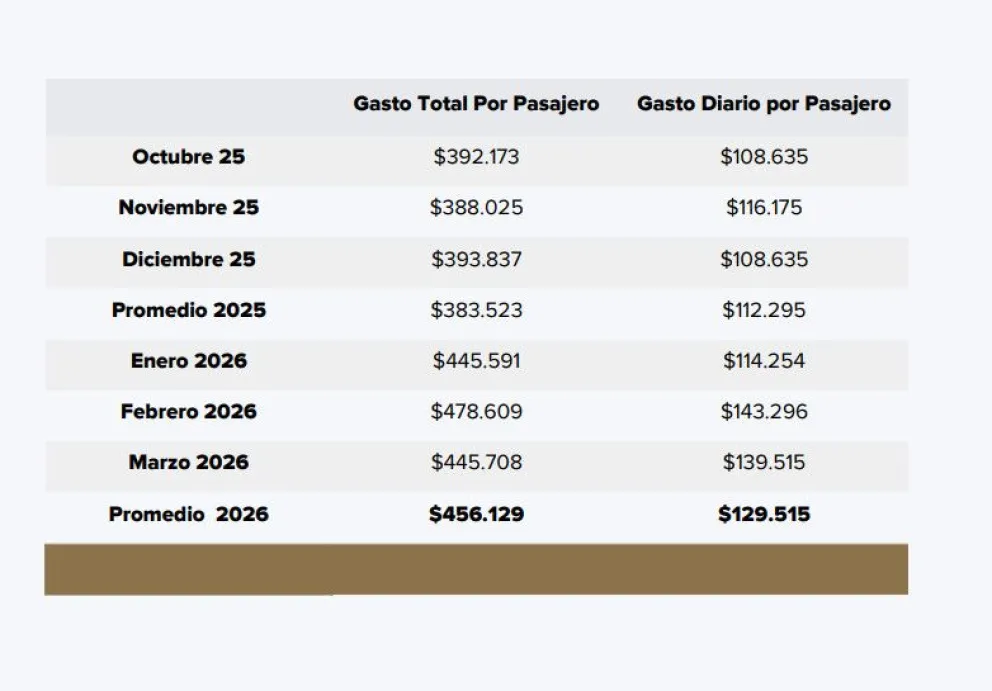Click the $143.296 daily spend value
992x691 pixels.
point(764,411)
